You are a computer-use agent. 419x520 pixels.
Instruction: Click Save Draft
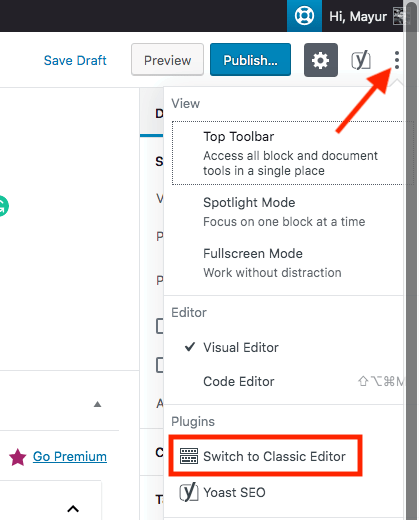tap(75, 60)
